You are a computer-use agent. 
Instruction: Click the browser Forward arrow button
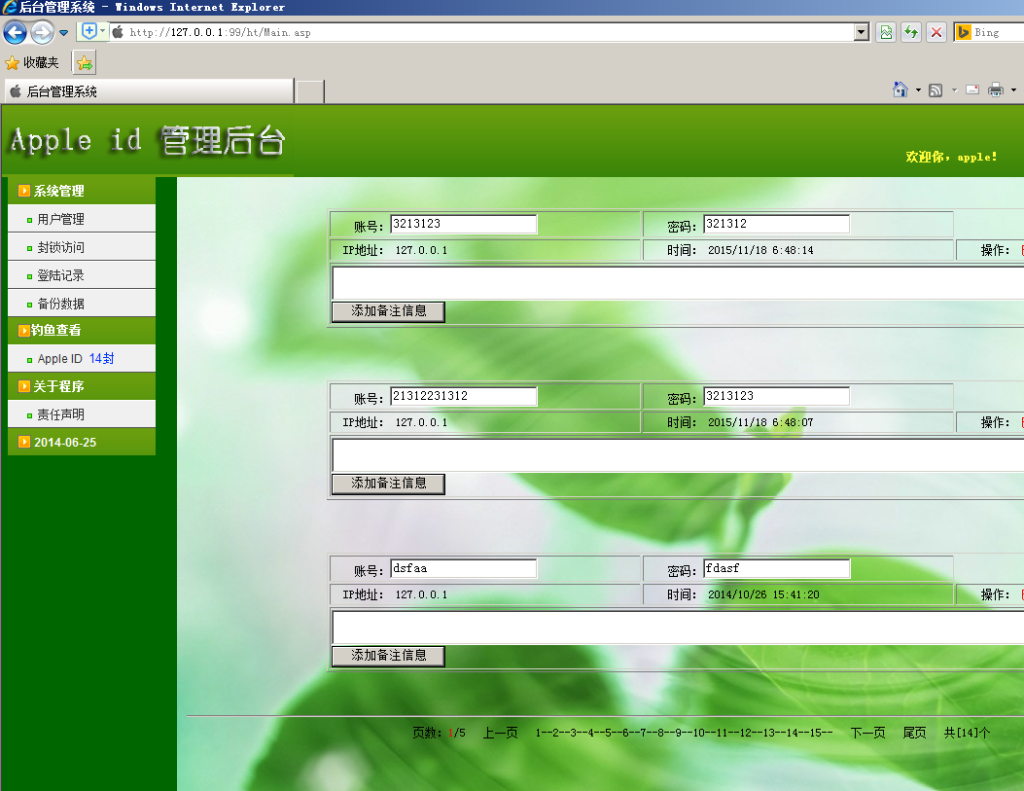click(x=42, y=32)
